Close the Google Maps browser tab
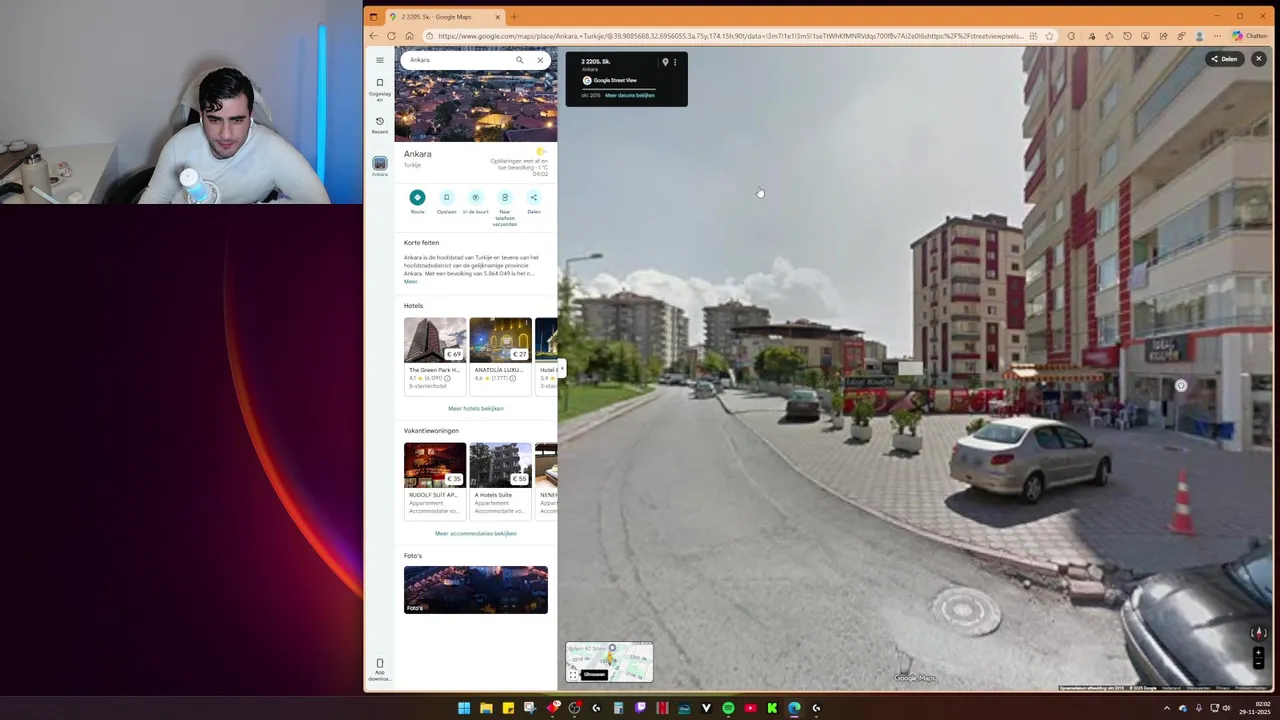Image resolution: width=1280 pixels, height=720 pixels. point(498,17)
